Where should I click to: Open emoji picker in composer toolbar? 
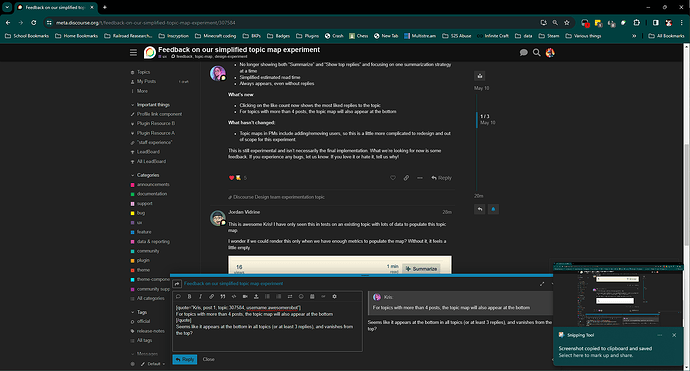[301, 297]
